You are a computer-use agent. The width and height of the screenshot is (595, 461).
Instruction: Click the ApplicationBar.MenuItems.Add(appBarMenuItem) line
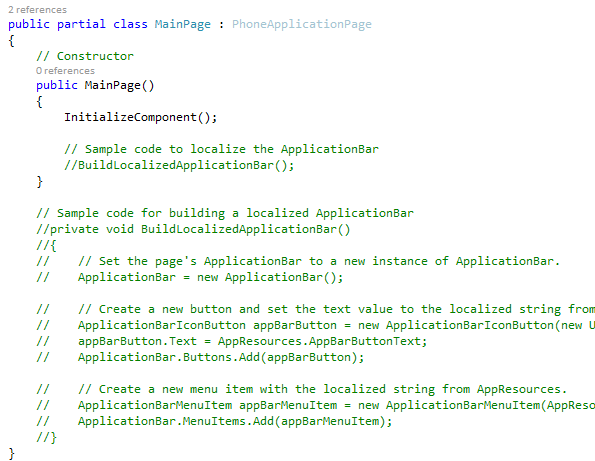(x=235, y=421)
